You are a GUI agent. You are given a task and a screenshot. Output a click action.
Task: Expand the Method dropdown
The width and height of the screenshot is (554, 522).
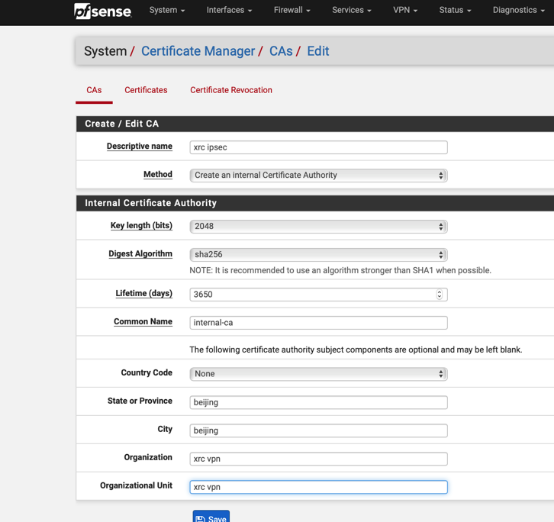point(319,175)
